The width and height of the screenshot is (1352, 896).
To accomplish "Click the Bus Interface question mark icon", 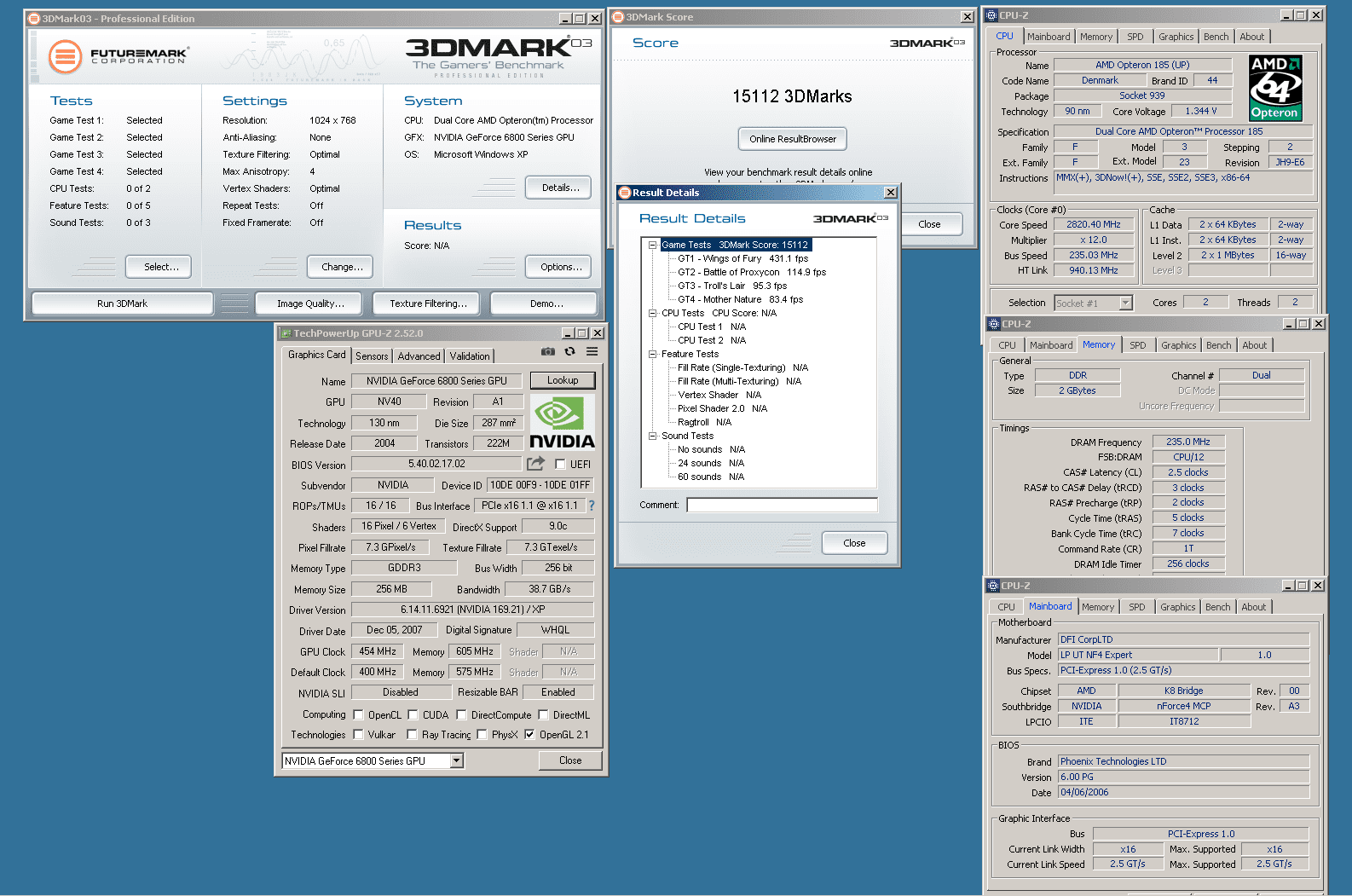I will pos(592,506).
